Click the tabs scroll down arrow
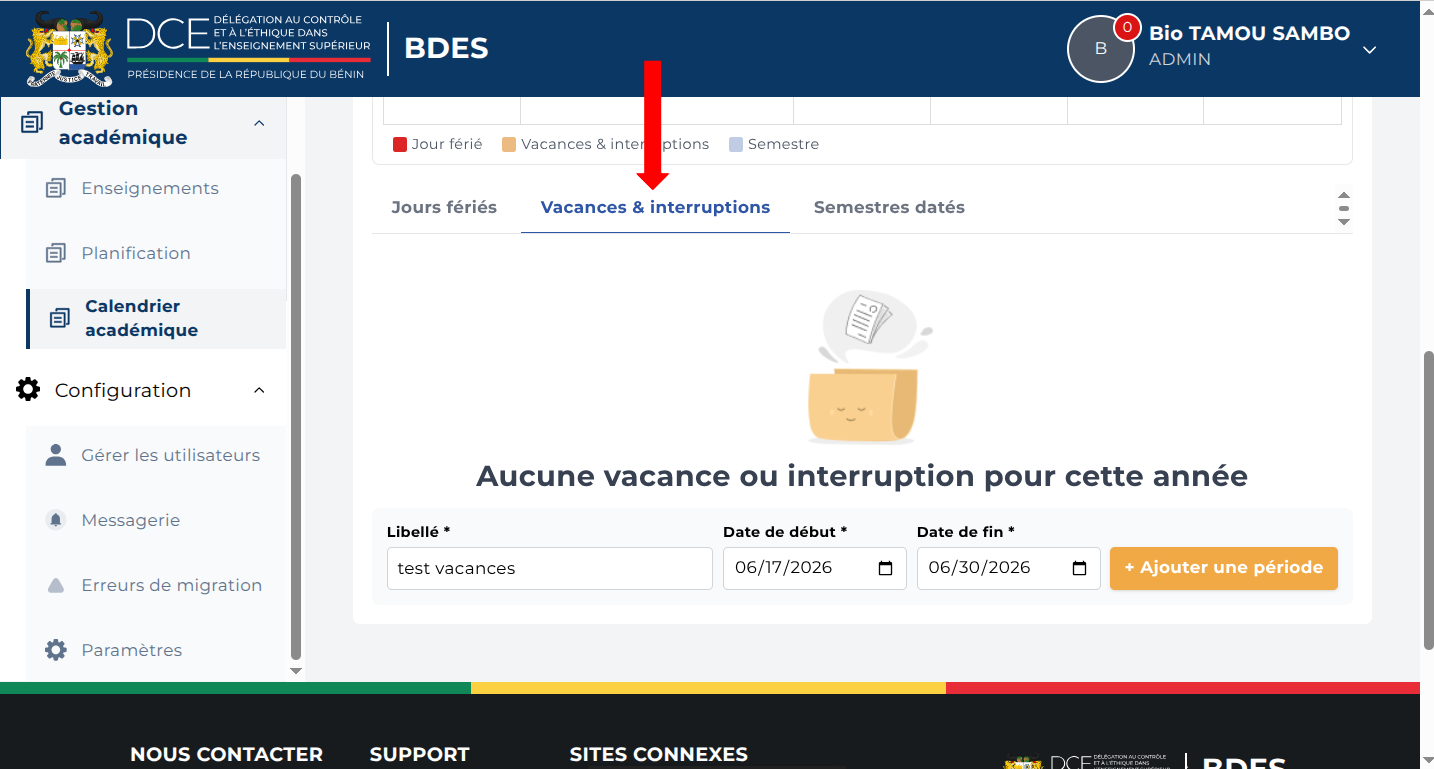Viewport: 1434px width, 769px height. 1344,221
